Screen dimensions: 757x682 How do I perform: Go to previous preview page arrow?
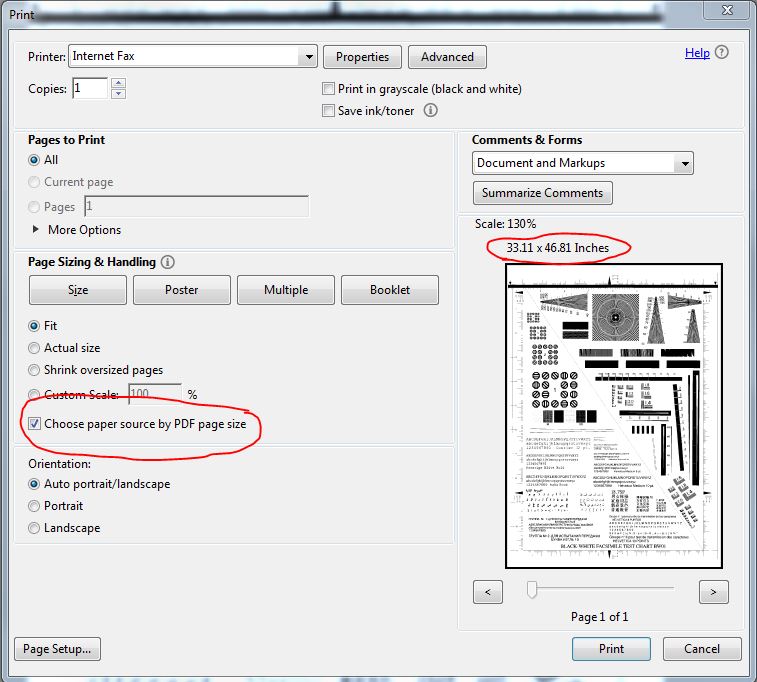click(x=487, y=592)
